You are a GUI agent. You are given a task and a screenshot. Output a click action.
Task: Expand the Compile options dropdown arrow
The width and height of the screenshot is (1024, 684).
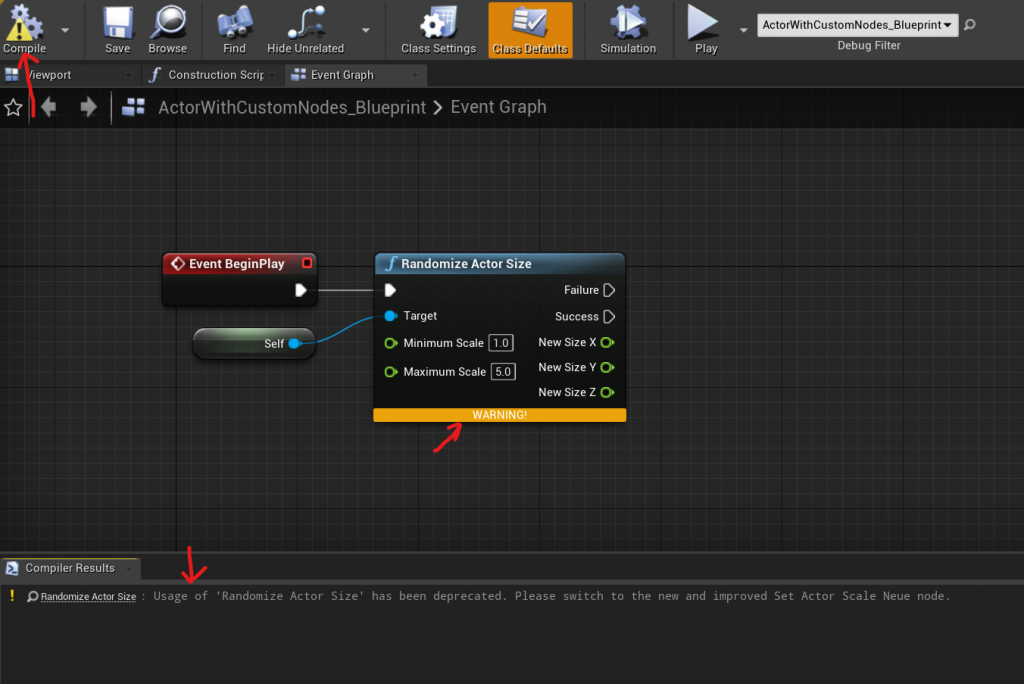tap(65, 30)
